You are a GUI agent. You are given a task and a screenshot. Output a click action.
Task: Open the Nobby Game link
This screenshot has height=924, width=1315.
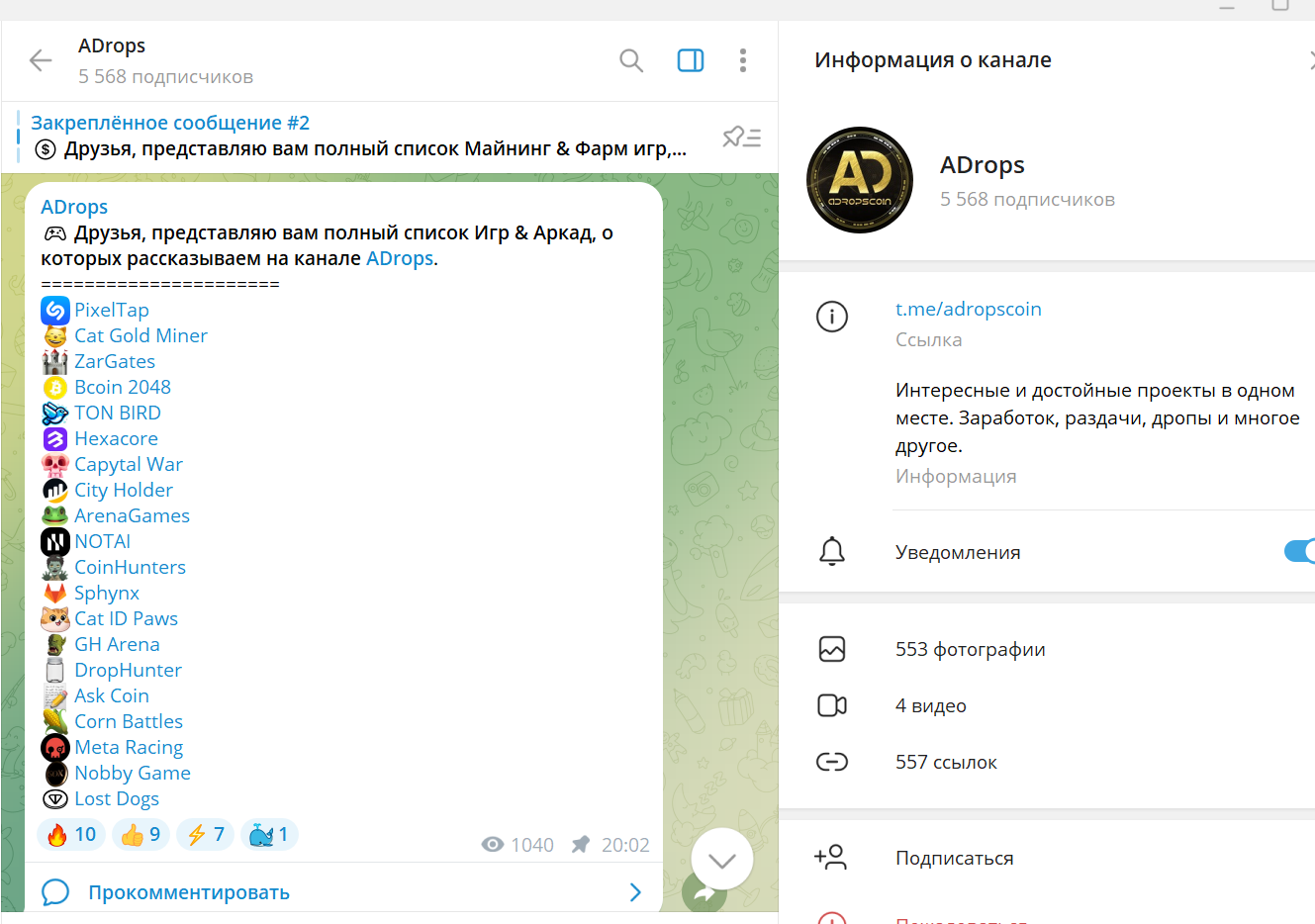(x=133, y=773)
